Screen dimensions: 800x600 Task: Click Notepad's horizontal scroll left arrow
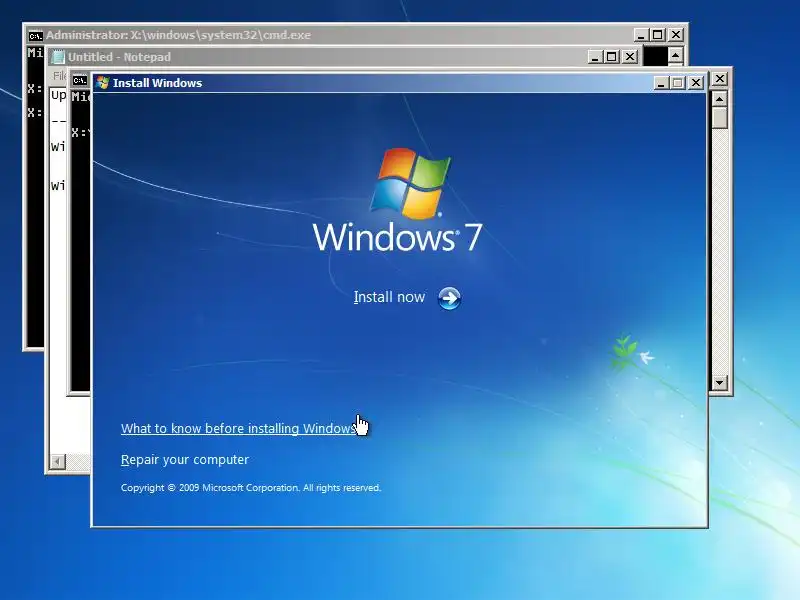tap(58, 462)
